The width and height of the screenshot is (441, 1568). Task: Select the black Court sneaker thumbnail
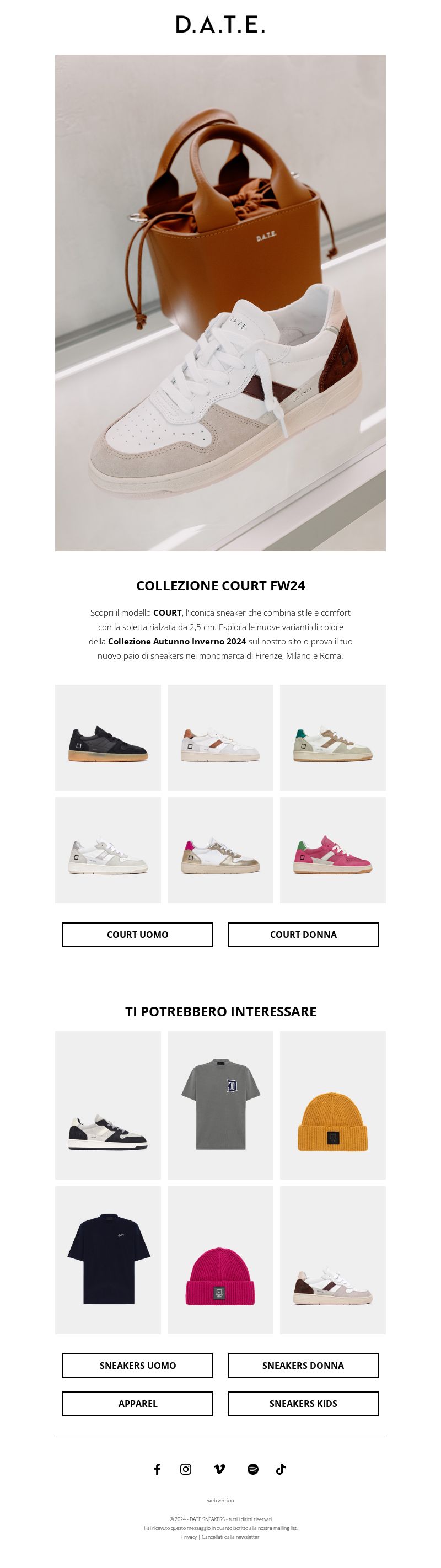tap(107, 737)
